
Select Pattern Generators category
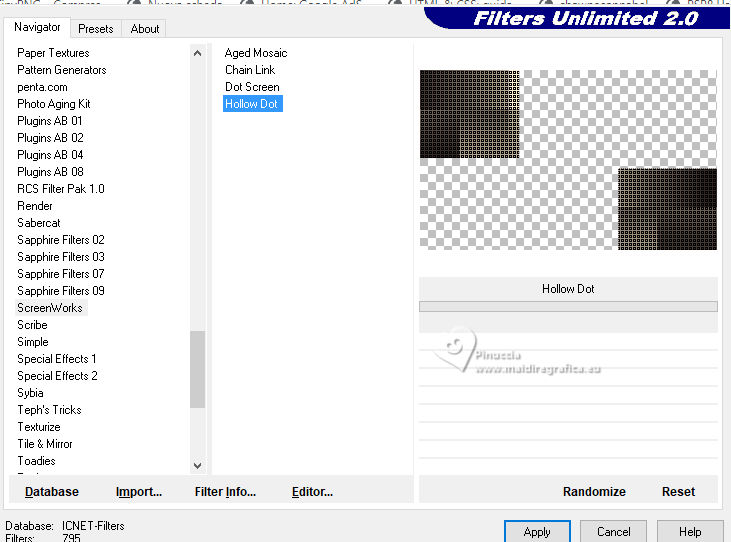(62, 70)
